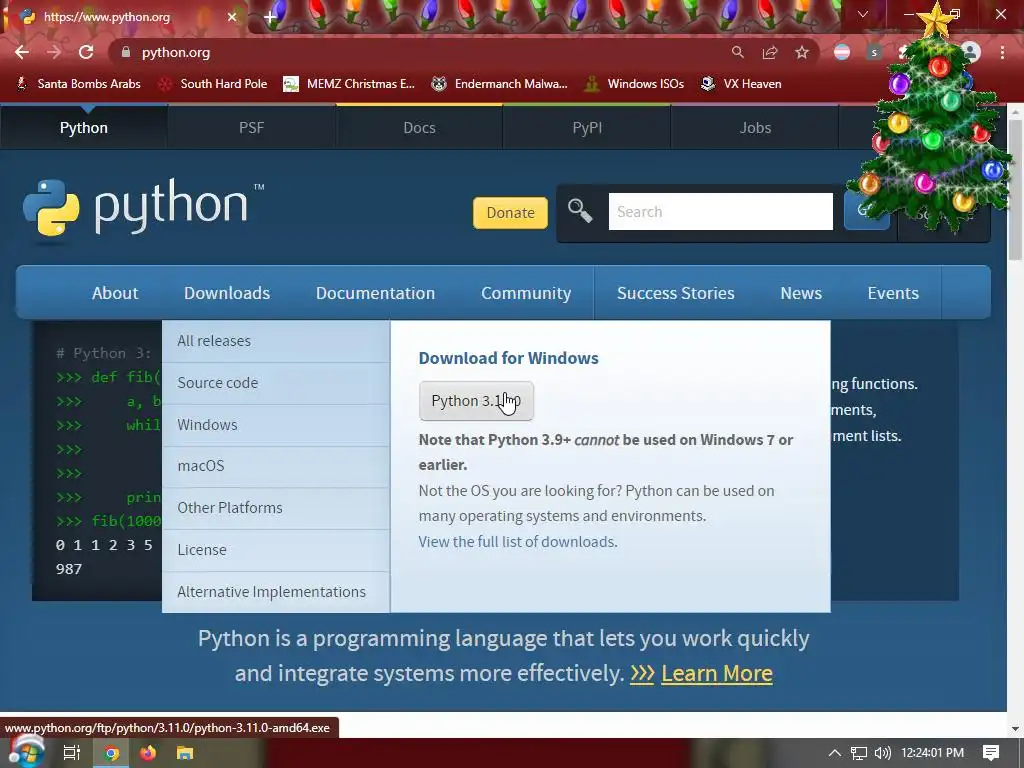Open Windows ISOs bookmark
This screenshot has height=768, width=1024.
tap(634, 84)
